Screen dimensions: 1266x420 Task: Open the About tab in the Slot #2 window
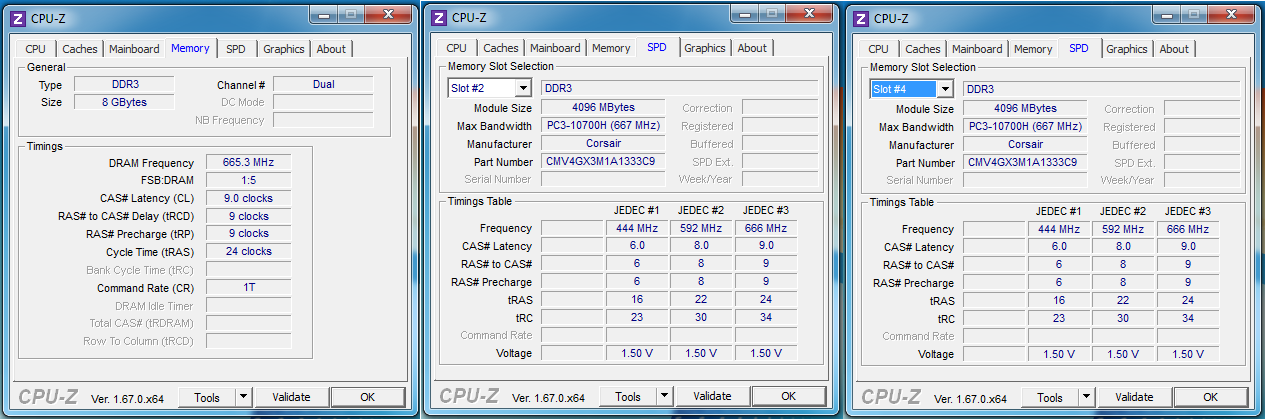752,48
